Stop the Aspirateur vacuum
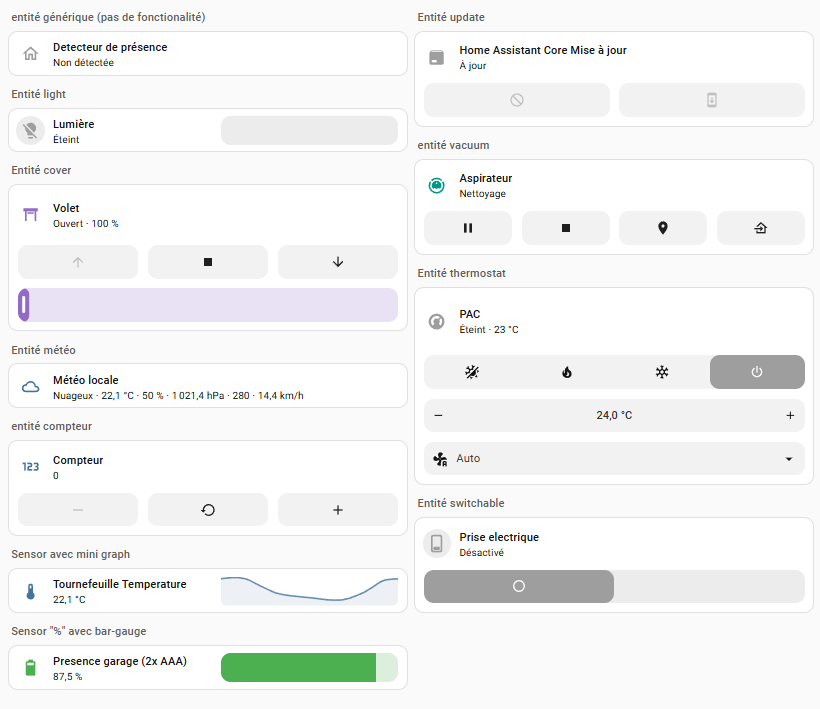The image size is (820, 709). [x=565, y=228]
